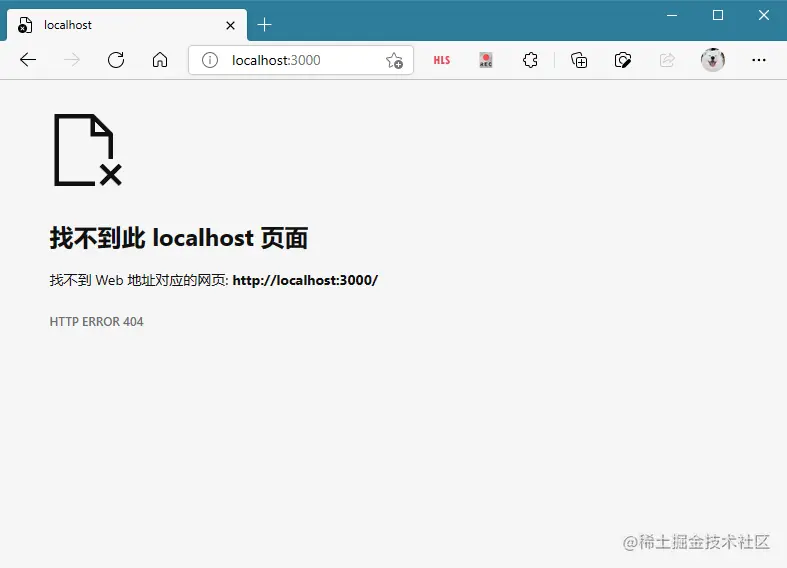
Task: Click the localhost tab error favicon
Action: (25, 25)
